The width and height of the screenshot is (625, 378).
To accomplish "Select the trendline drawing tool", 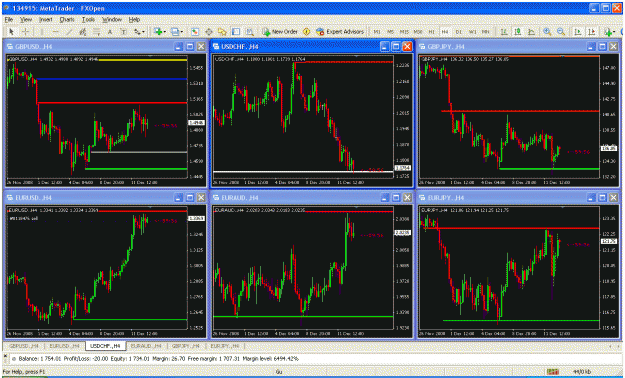I will coord(69,32).
